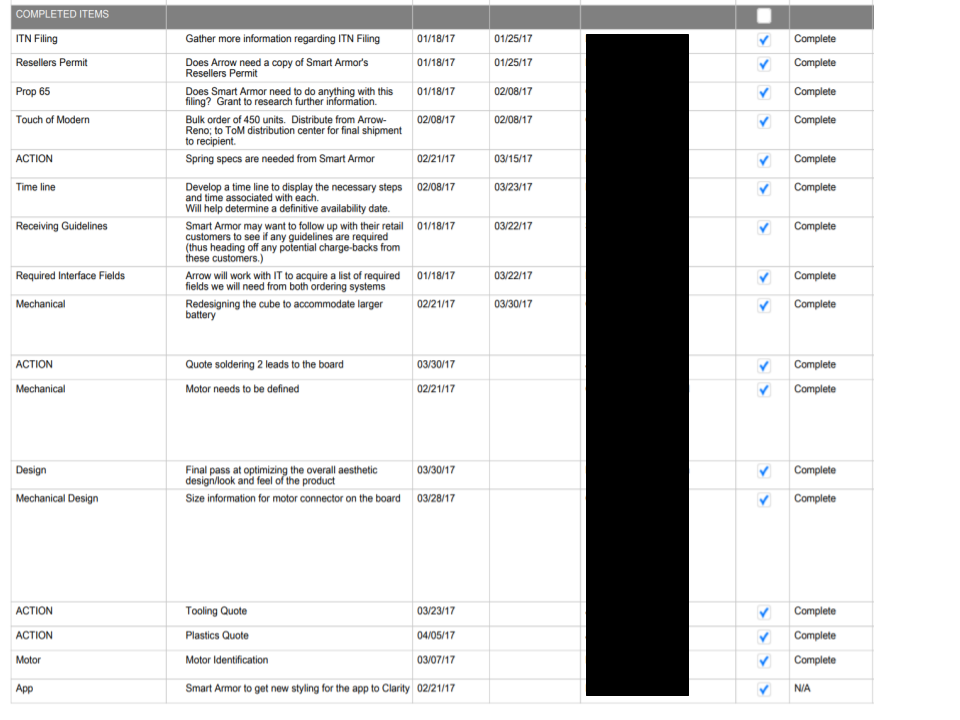Select the 'Tooling Quote' description

[x=216, y=611]
